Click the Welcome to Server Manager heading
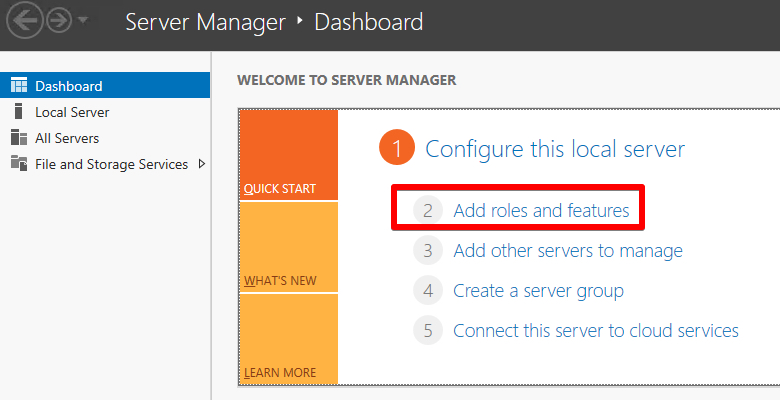 pyautogui.click(x=347, y=80)
